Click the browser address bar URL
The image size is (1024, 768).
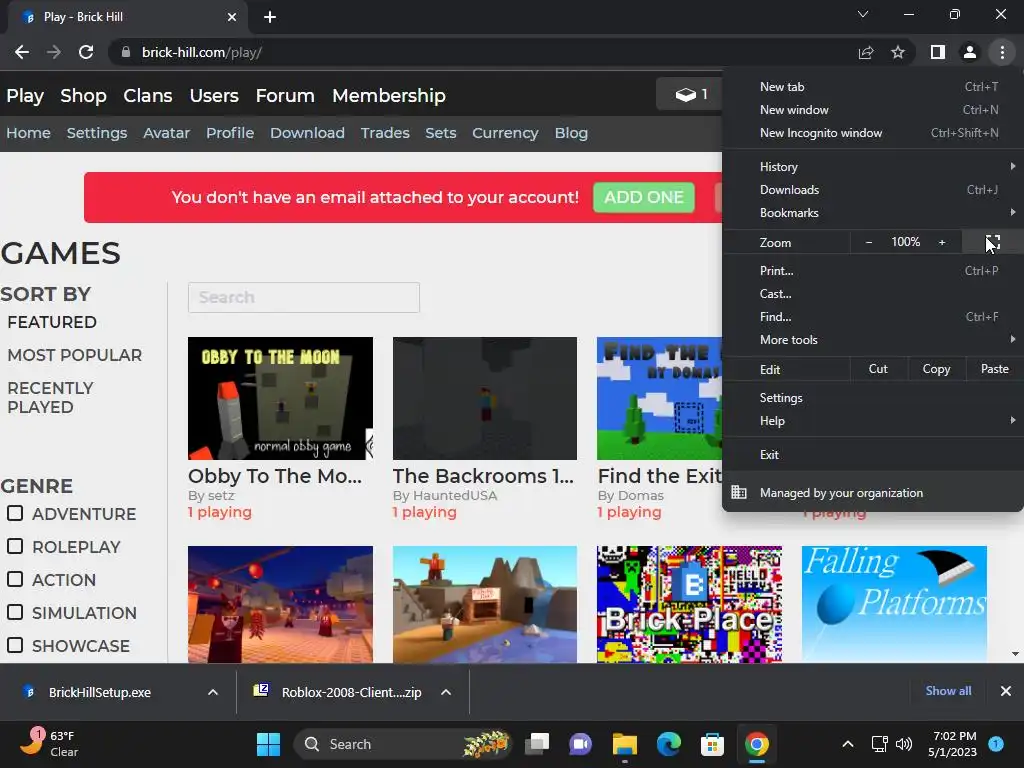tap(202, 52)
